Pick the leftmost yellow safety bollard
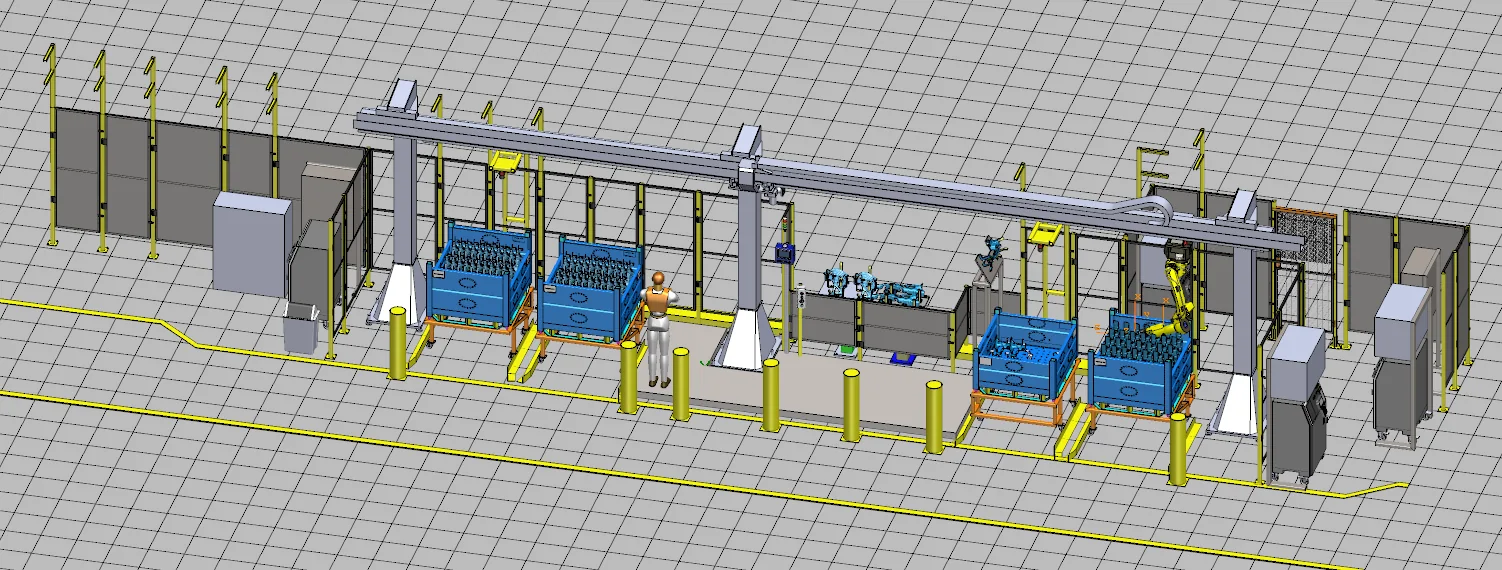Image resolution: width=1502 pixels, height=570 pixels. (x=399, y=342)
